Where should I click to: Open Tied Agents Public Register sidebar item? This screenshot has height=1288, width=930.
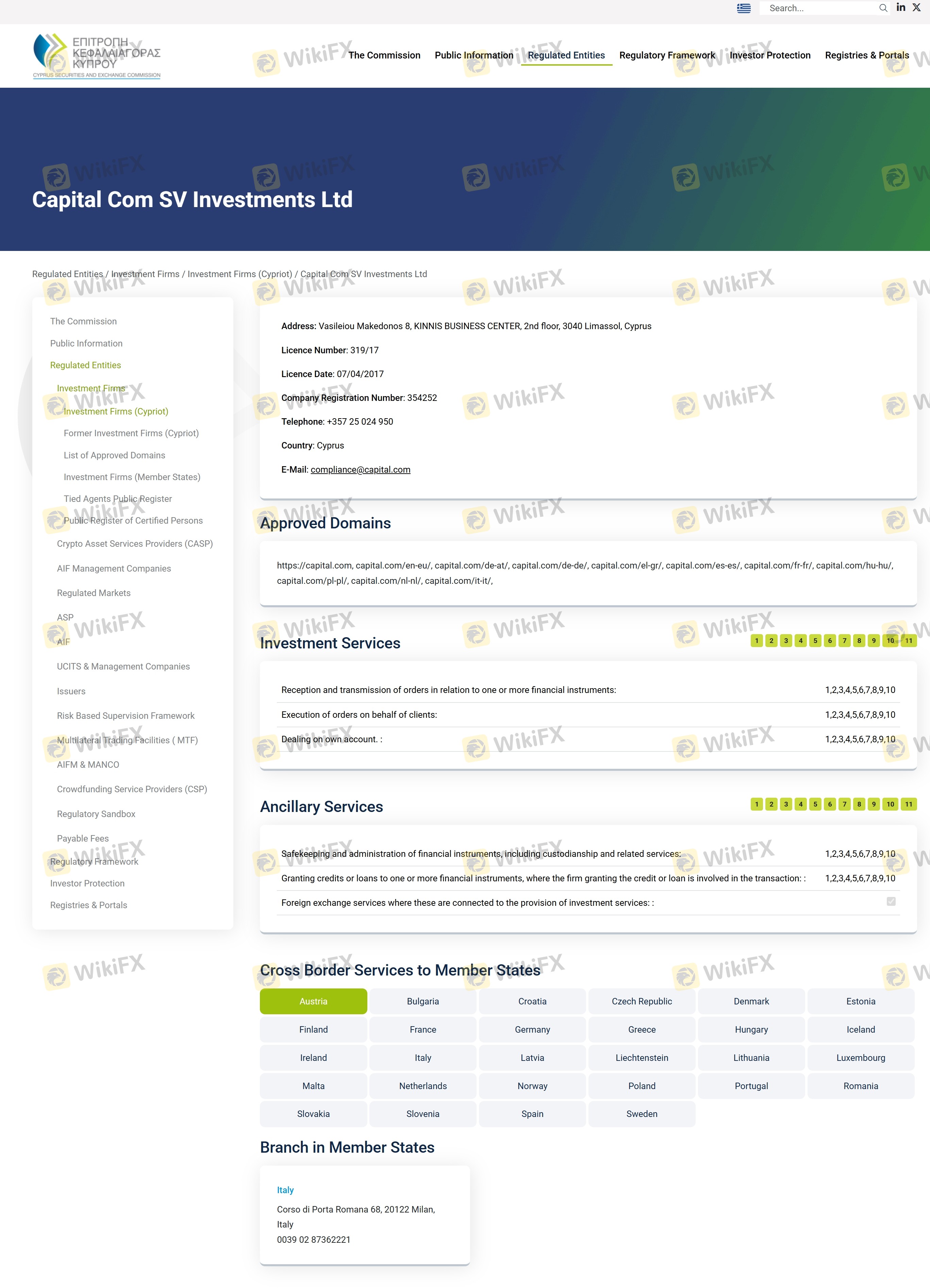(118, 498)
